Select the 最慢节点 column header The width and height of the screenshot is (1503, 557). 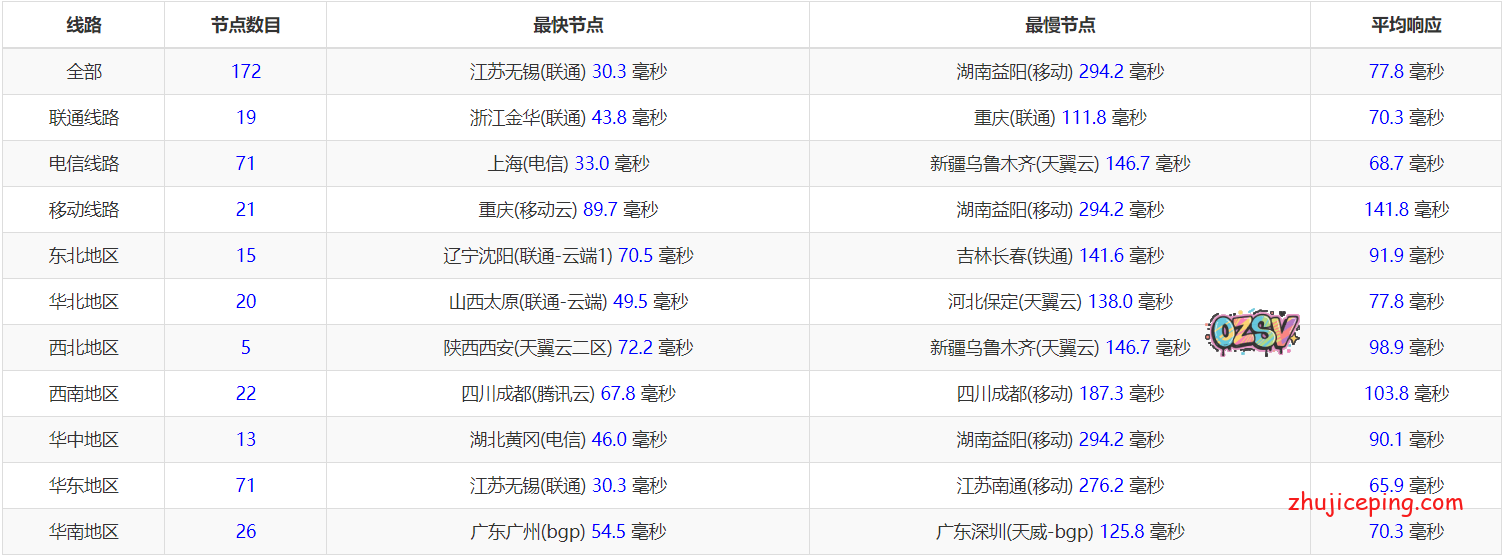(x=1060, y=26)
